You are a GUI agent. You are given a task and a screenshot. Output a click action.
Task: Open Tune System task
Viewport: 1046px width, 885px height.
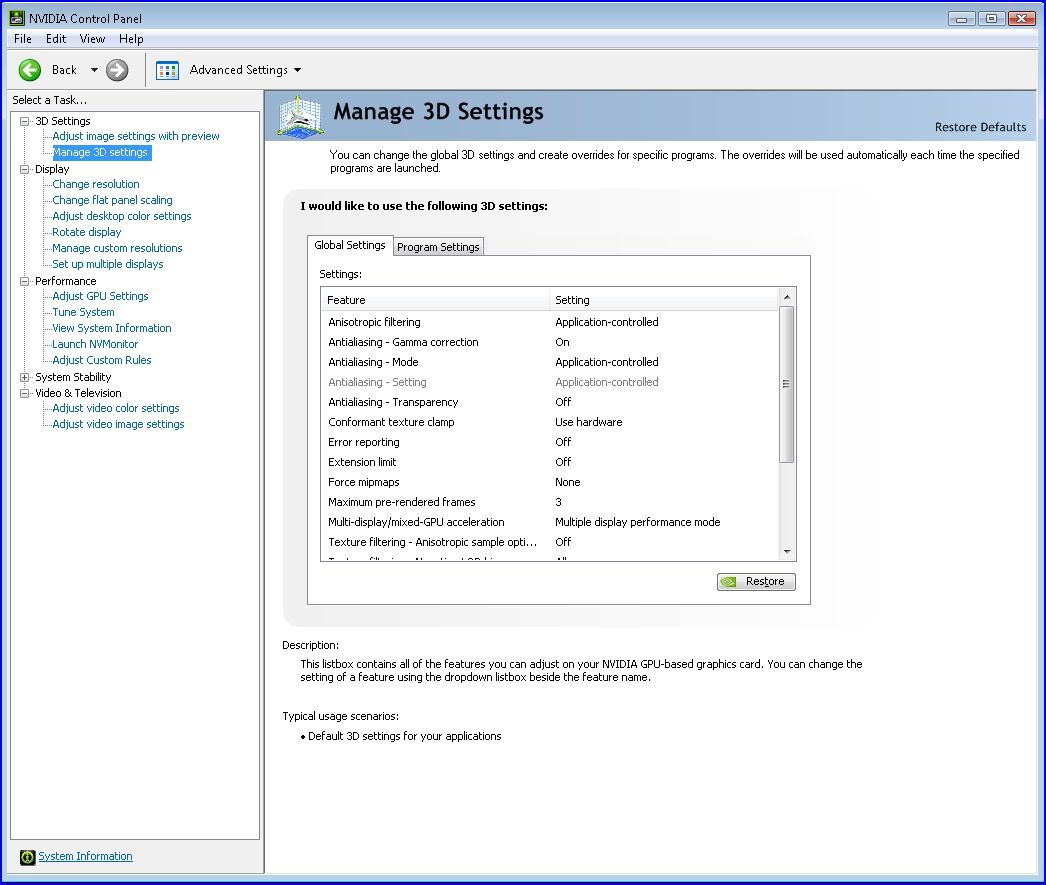[83, 312]
